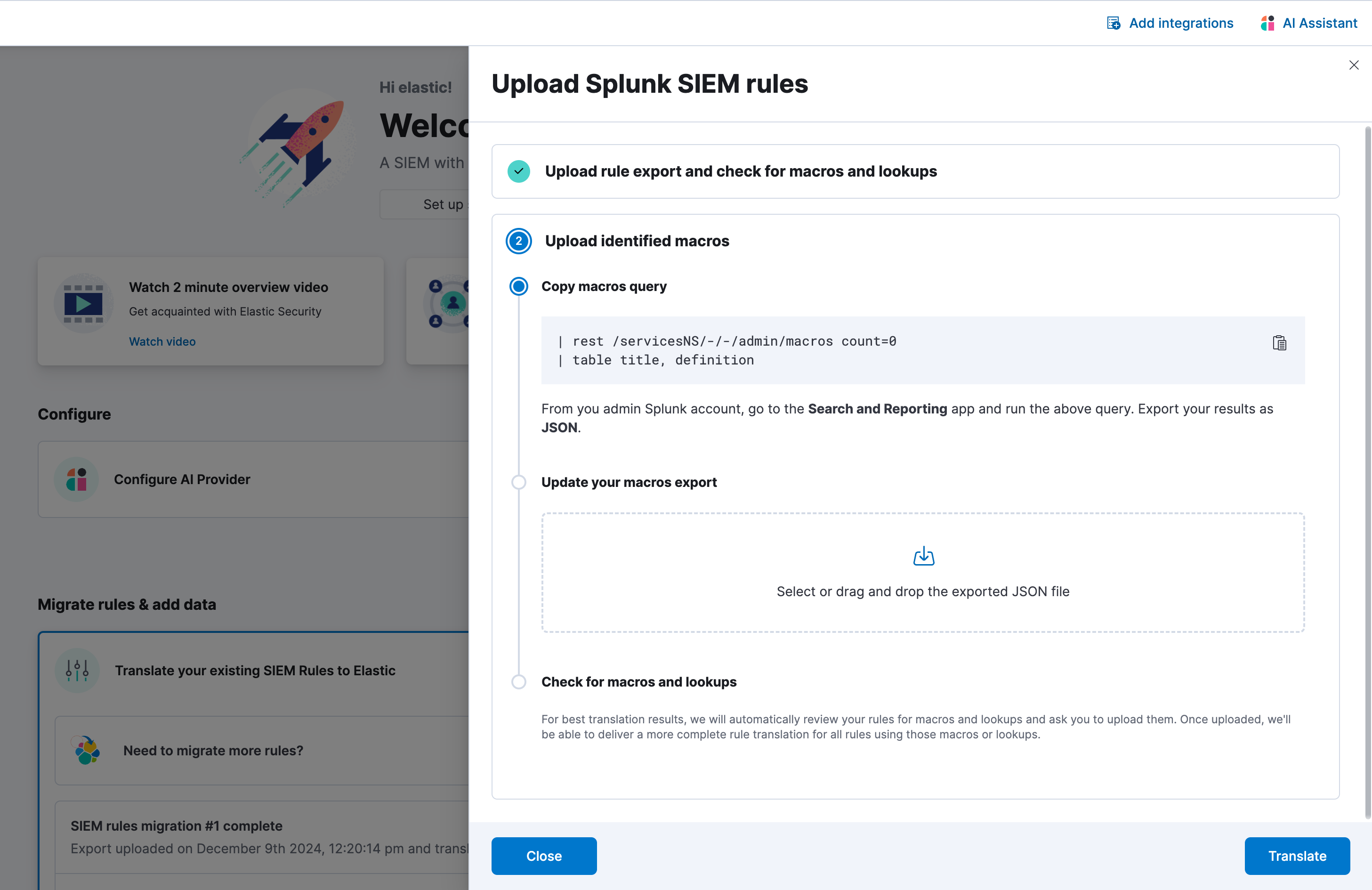The image size is (1372, 890).
Task: Click the video play thumbnail icon
Action: click(83, 303)
